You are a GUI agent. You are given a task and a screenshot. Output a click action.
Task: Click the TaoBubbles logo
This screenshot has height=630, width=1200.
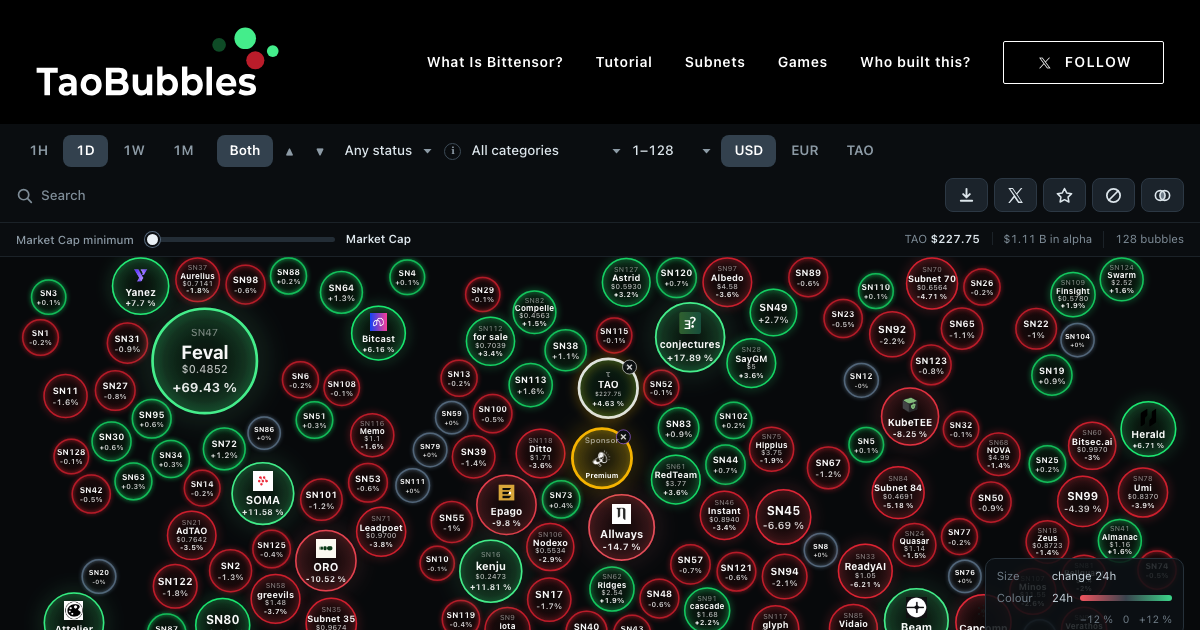pyautogui.click(x=157, y=63)
